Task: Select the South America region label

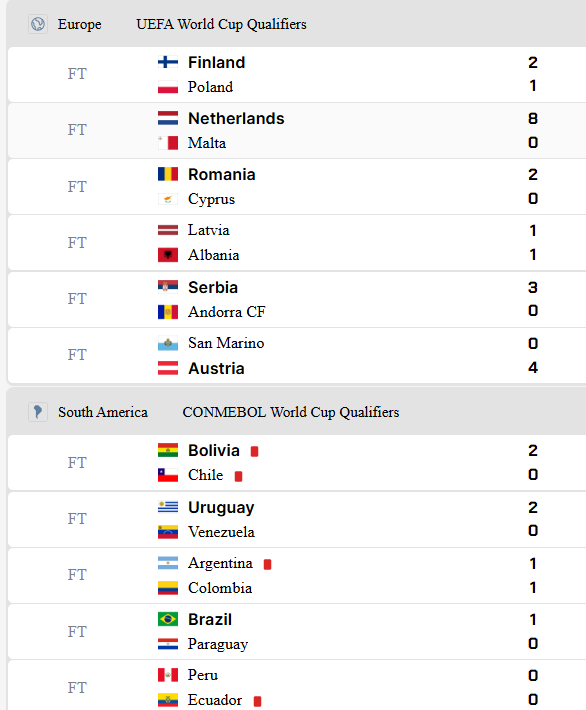Action: pos(103,412)
